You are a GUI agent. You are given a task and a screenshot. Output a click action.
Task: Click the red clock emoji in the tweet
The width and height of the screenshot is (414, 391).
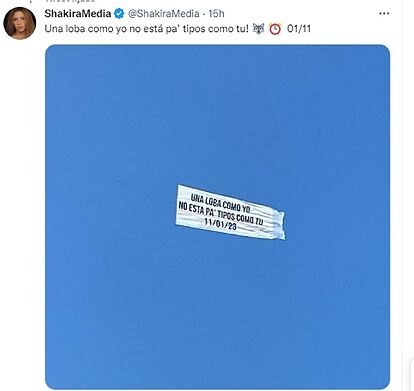pyautogui.click(x=275, y=29)
